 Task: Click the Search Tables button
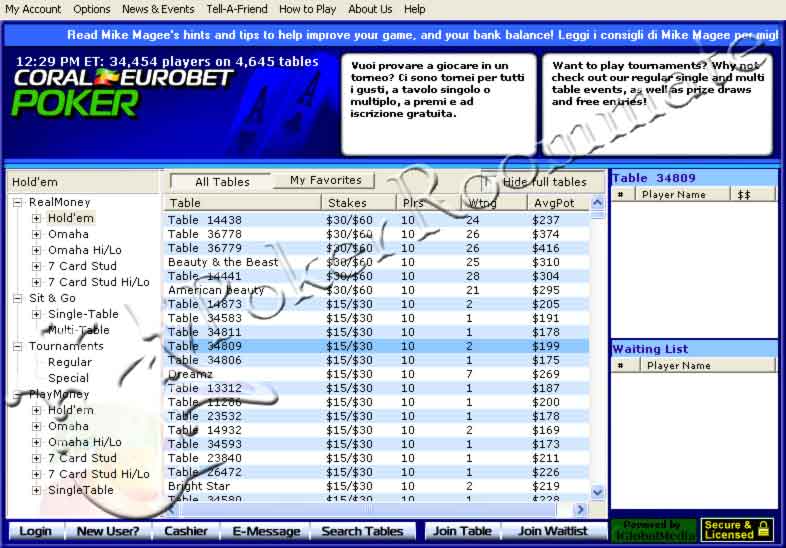362,531
